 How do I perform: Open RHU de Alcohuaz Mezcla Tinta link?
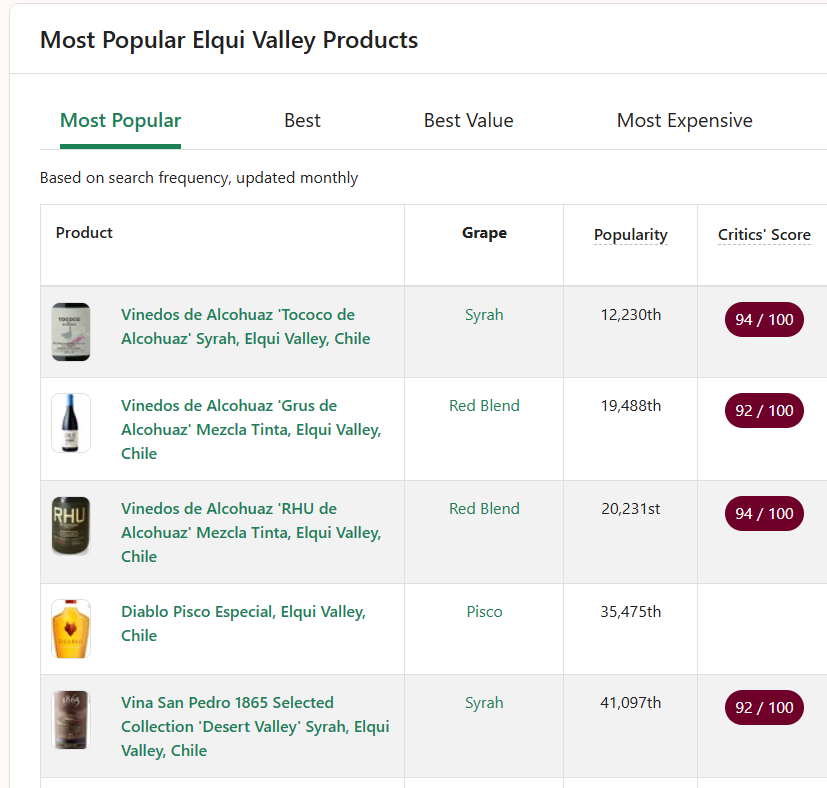click(x=250, y=533)
